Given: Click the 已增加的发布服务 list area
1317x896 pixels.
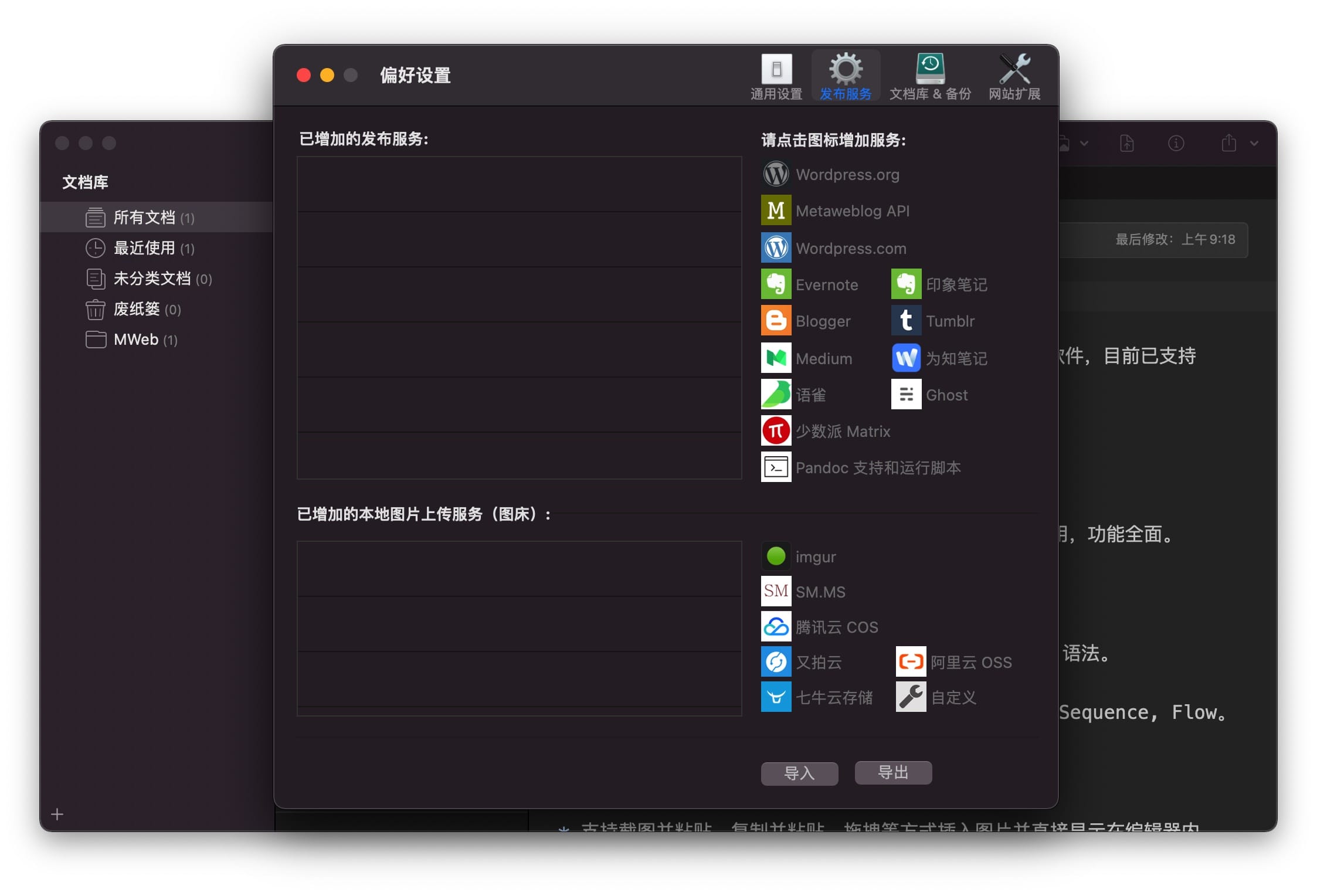Looking at the screenshot, I should [520, 317].
